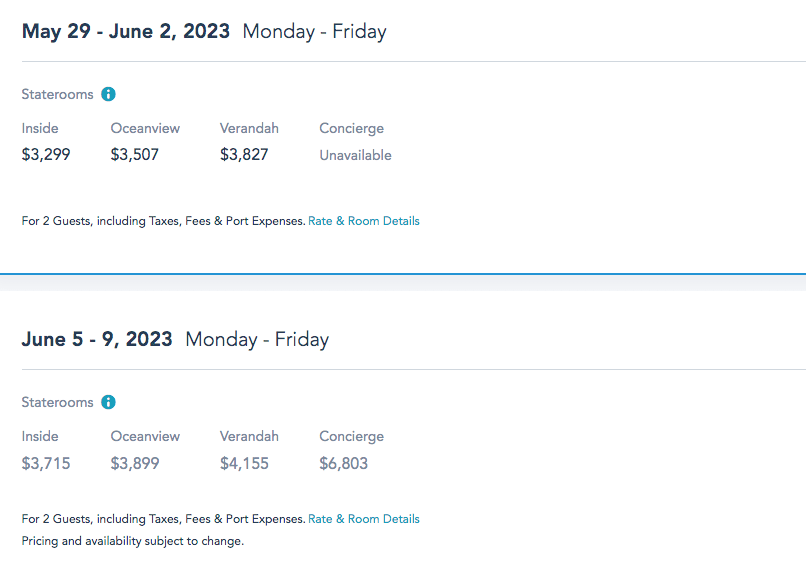The width and height of the screenshot is (806, 572).
Task: Click the info icon beside Staterooms for June 5 sailing
Action: point(108,402)
